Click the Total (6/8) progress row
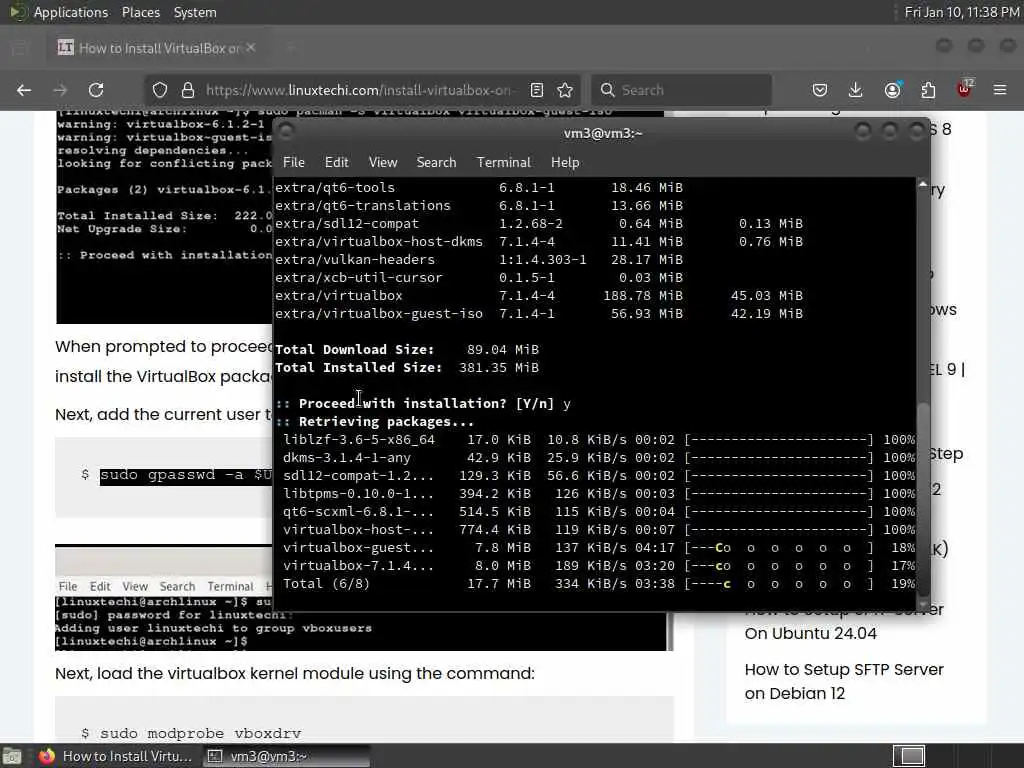 pyautogui.click(x=598, y=584)
